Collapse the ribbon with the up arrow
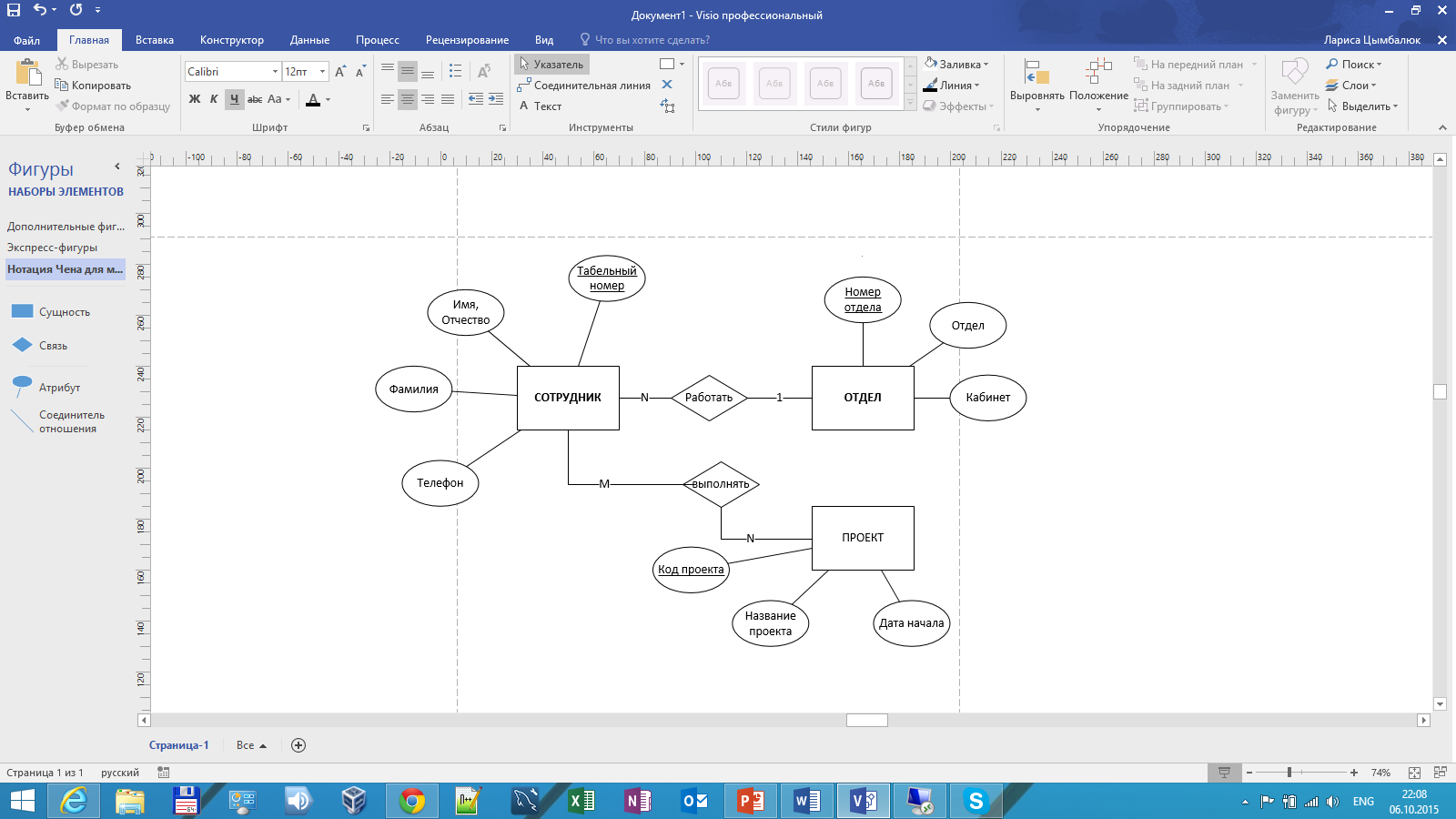Screen dimensions: 1456x819 (1442, 127)
